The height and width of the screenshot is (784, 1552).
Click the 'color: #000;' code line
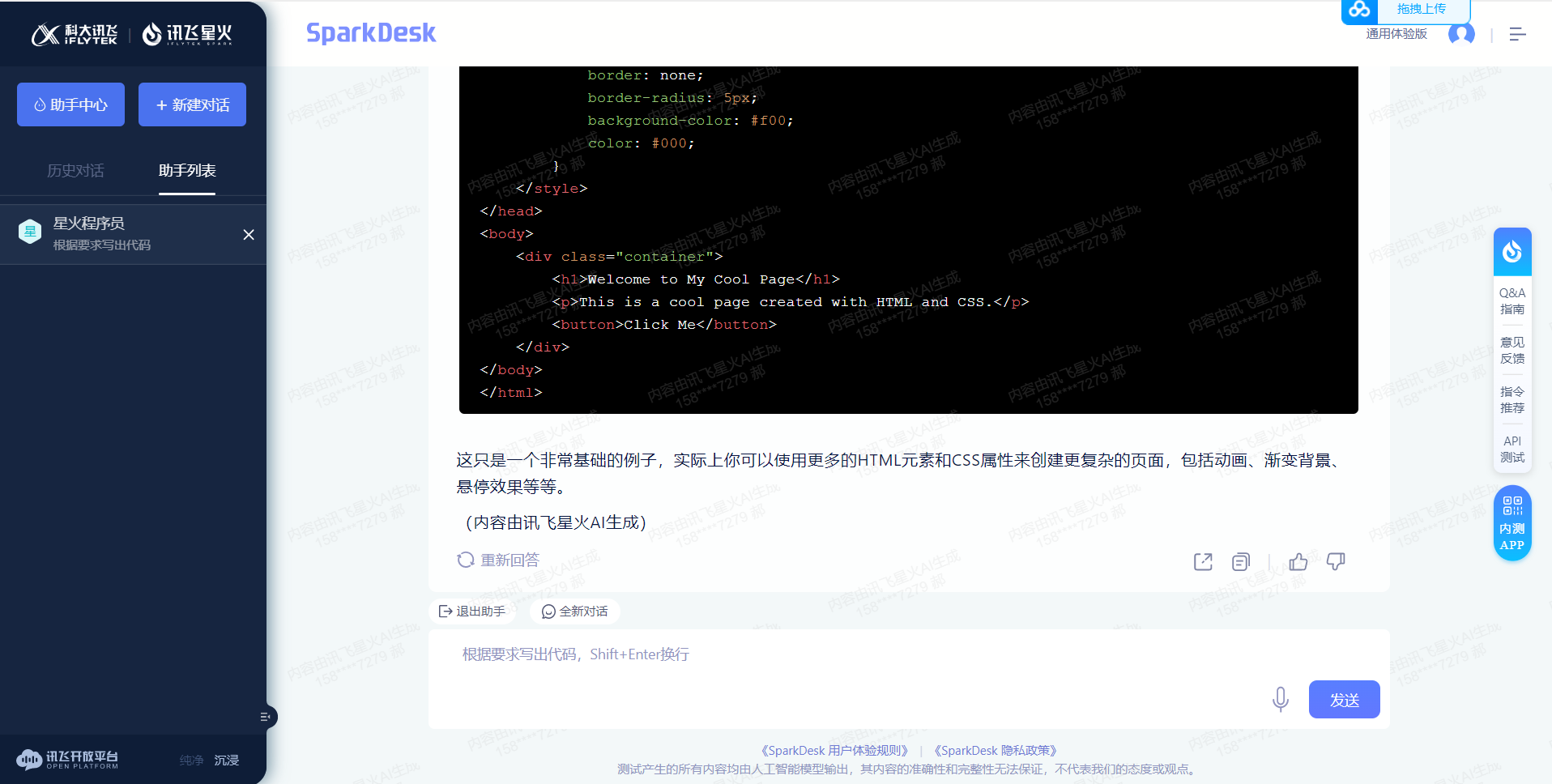tap(641, 143)
